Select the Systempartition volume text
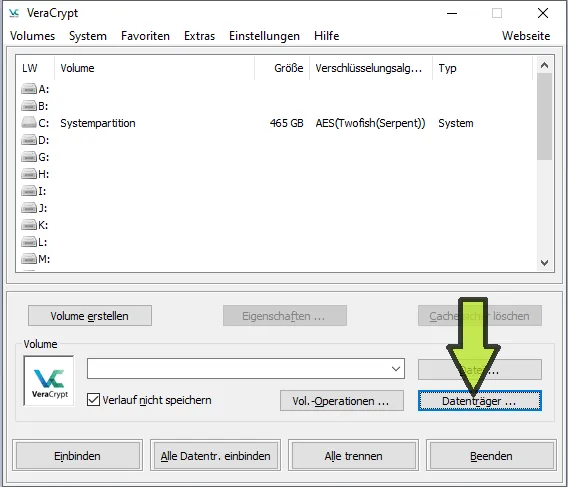The width and height of the screenshot is (568, 487). click(98, 123)
